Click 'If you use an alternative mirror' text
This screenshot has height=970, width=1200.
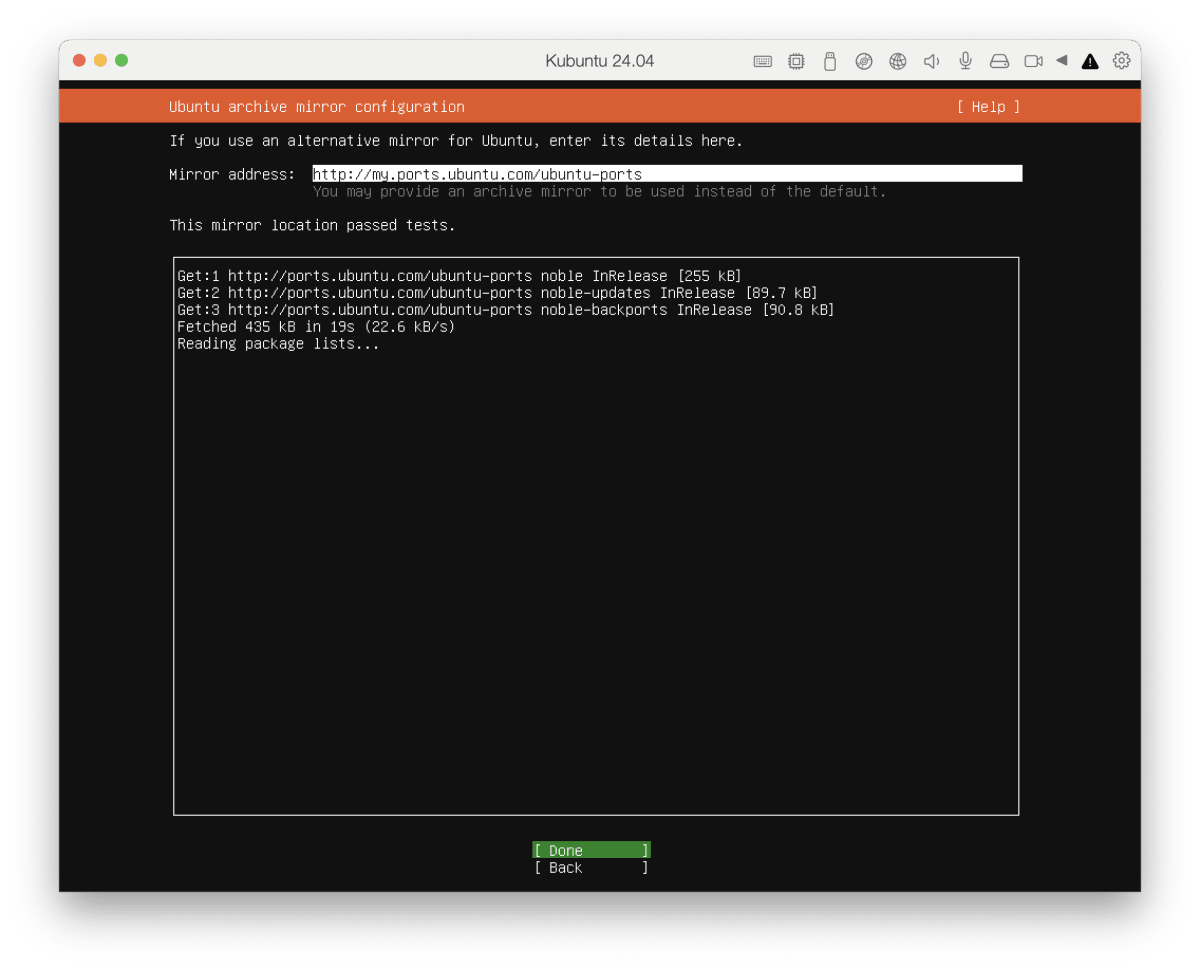pos(456,140)
